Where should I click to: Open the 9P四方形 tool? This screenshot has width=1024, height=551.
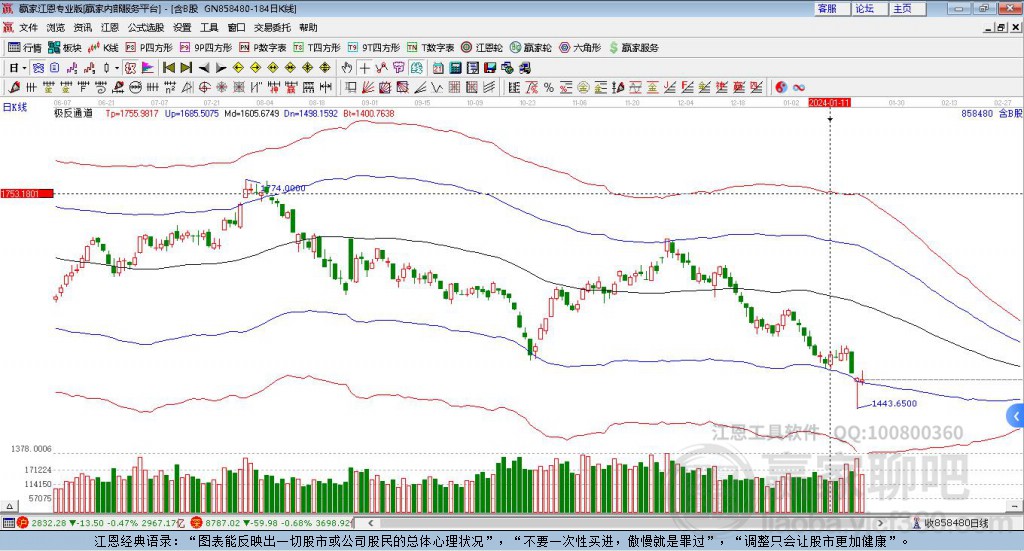click(206, 48)
